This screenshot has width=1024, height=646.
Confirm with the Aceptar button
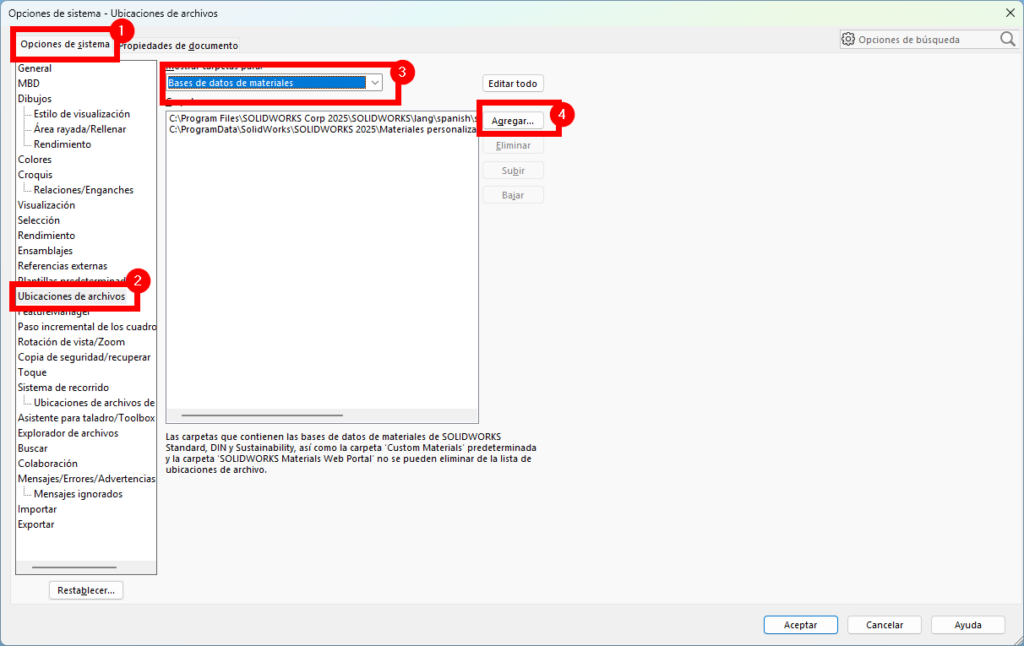(800, 625)
